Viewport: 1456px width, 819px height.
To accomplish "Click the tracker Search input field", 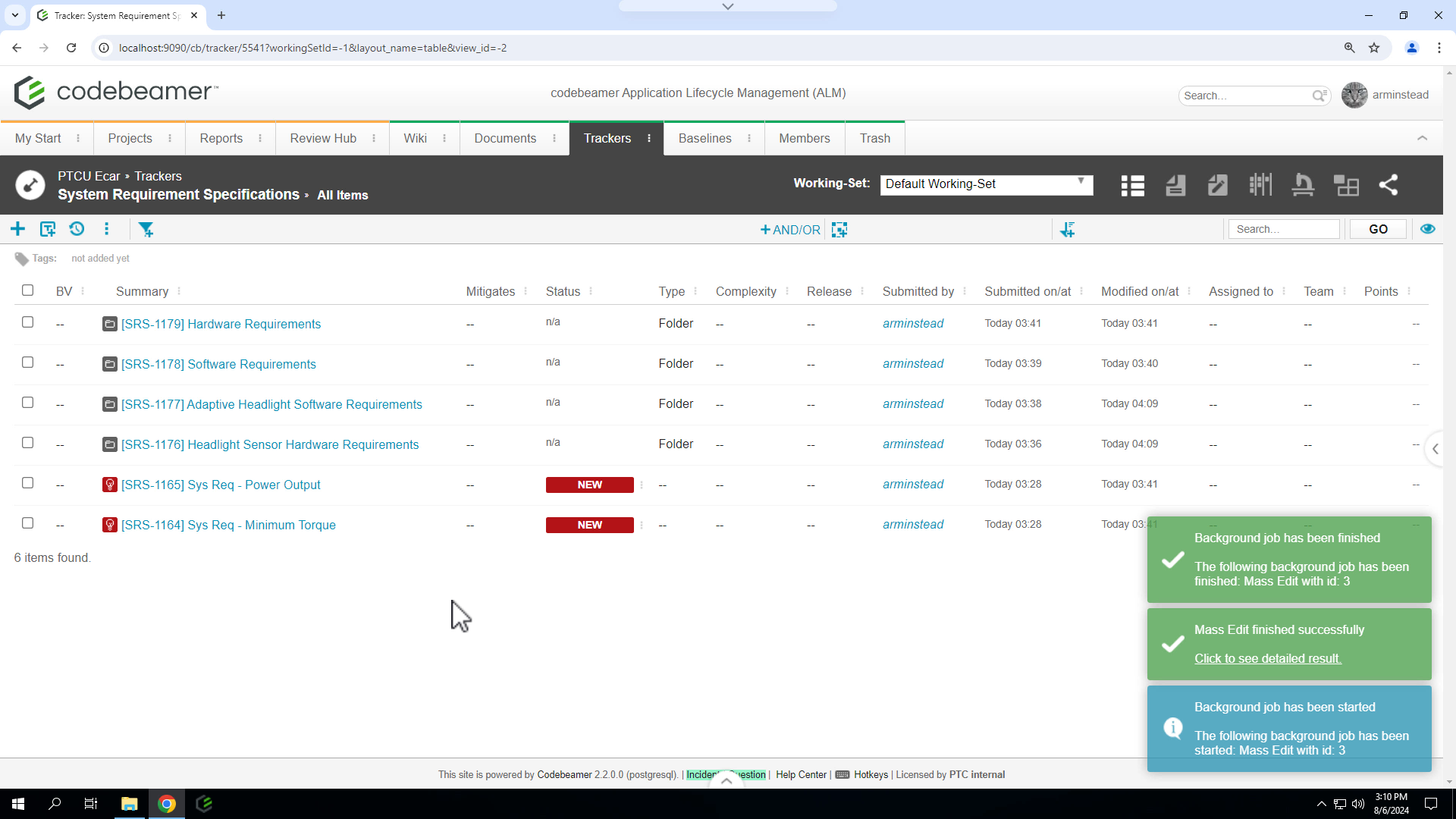I will point(1284,229).
